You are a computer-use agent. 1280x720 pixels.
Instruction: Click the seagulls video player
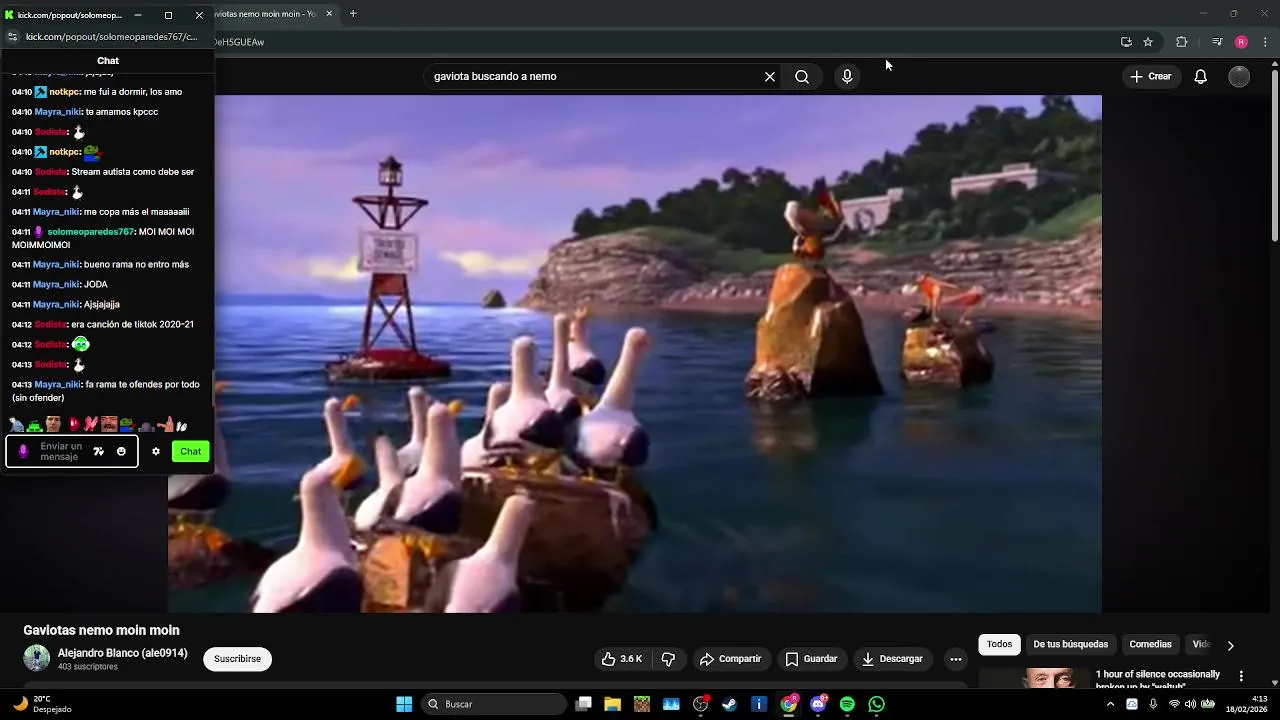point(635,354)
